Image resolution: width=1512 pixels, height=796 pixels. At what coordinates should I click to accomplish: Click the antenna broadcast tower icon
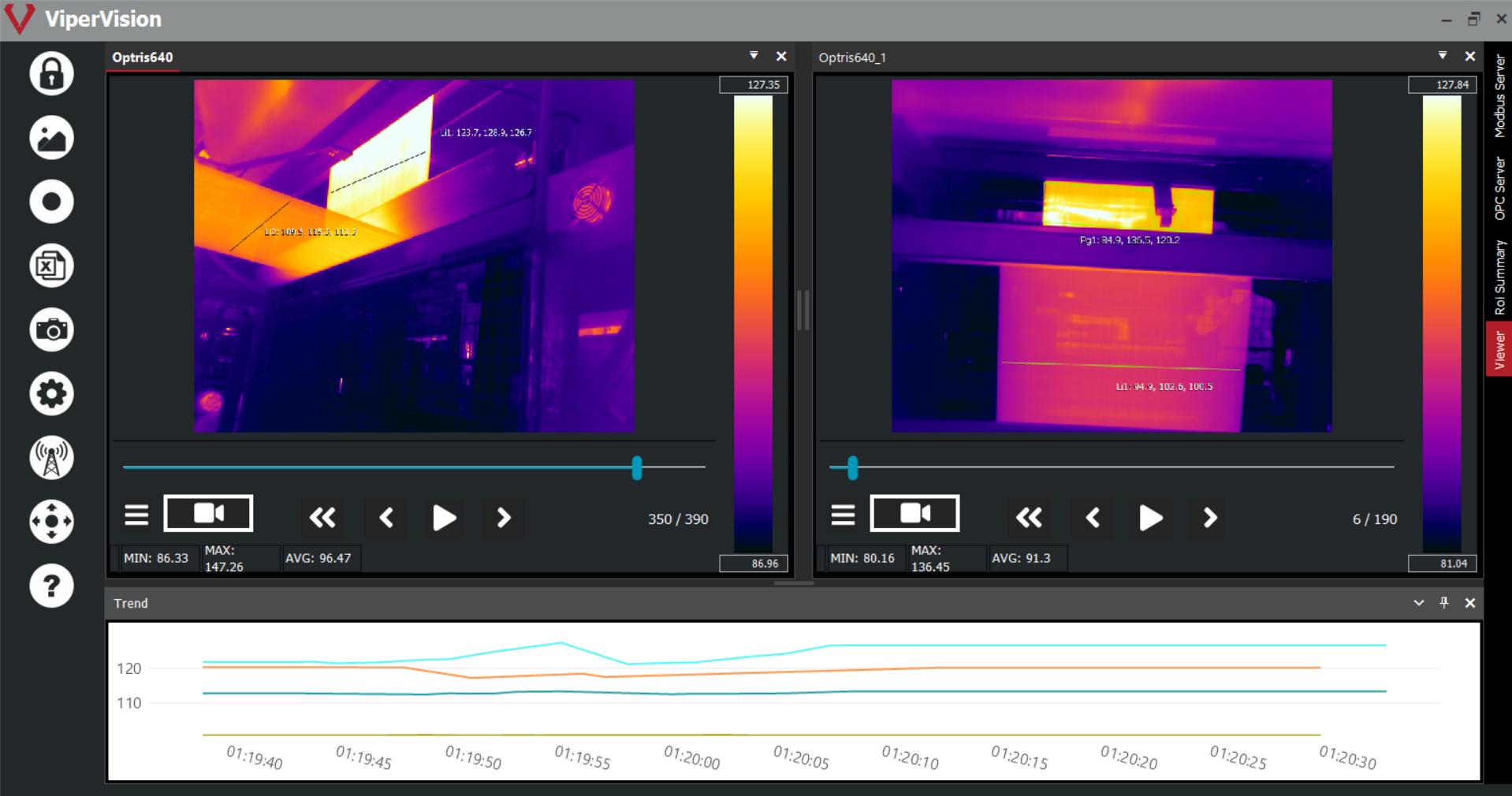[52, 458]
